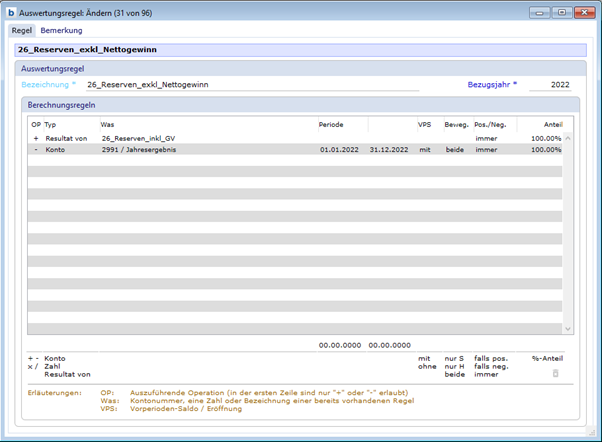Click the app logo in title bar
The width and height of the screenshot is (602, 442).
pos(11,12)
